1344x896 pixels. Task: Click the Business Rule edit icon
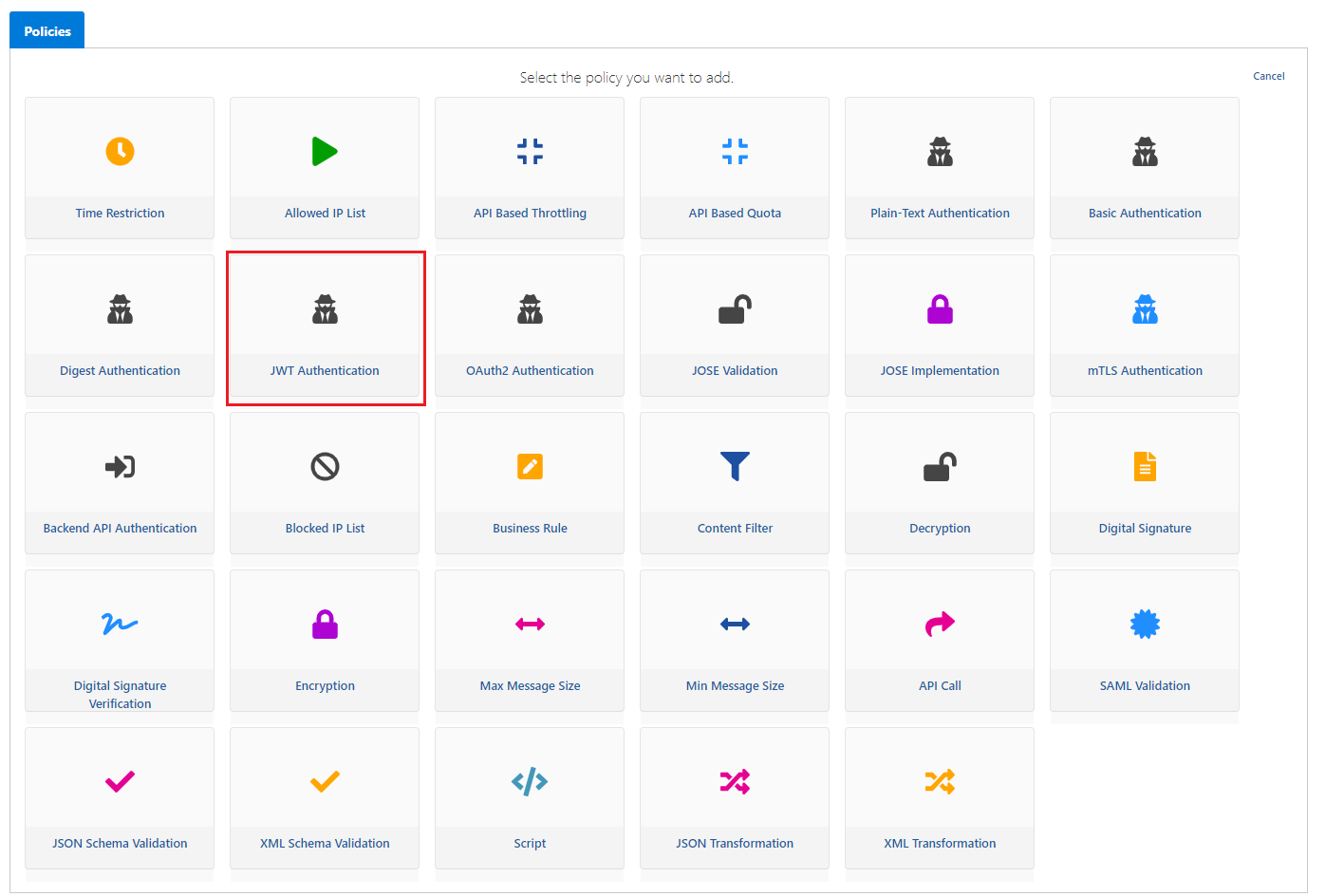(x=530, y=466)
